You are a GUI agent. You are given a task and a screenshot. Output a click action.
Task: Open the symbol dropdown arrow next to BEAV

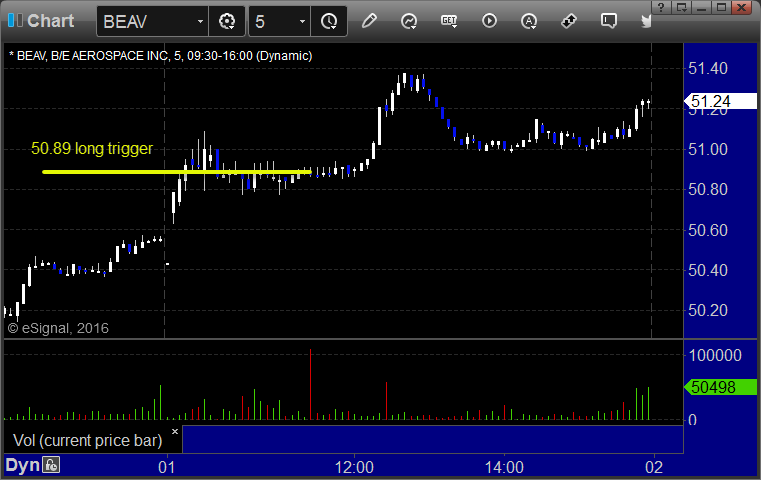[x=200, y=22]
